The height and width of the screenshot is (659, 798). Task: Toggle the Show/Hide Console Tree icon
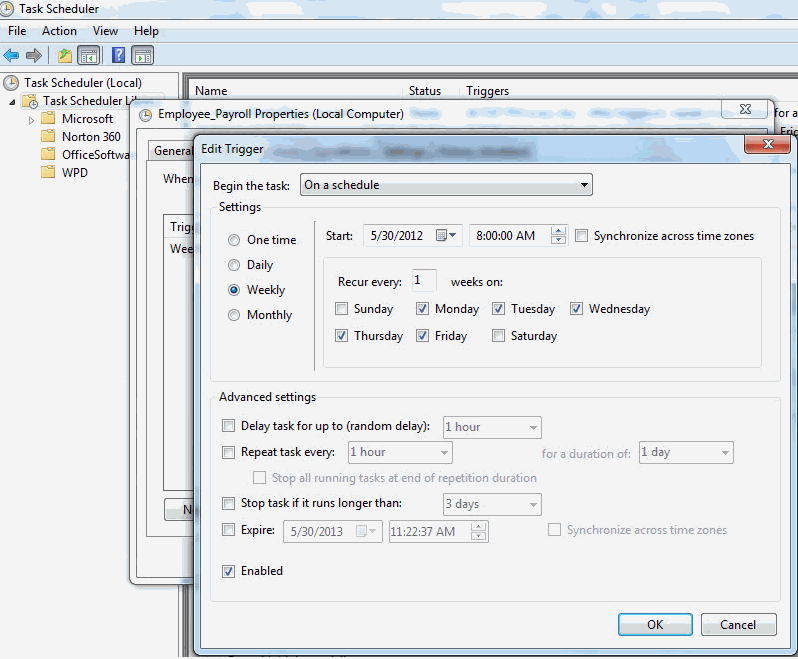tap(88, 55)
